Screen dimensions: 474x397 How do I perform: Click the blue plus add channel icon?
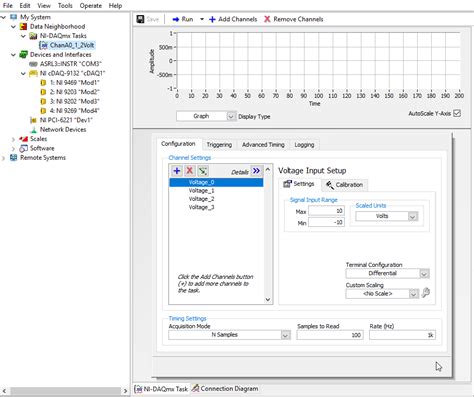tap(177, 171)
